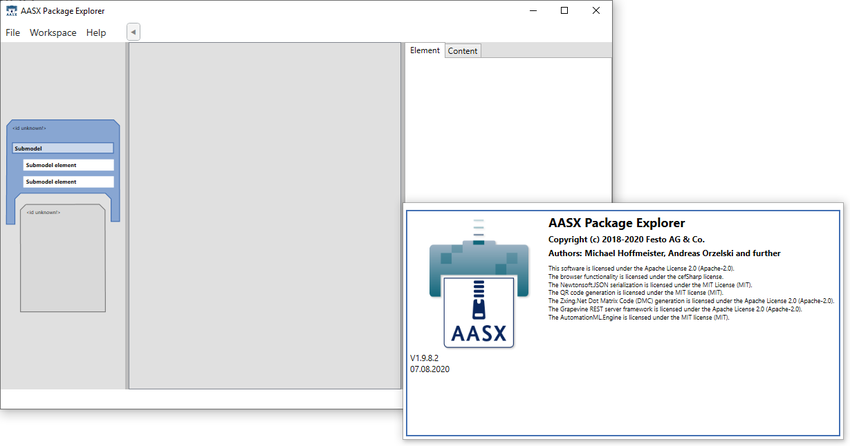Open the Help menu
This screenshot has width=850, height=446.
tap(96, 33)
